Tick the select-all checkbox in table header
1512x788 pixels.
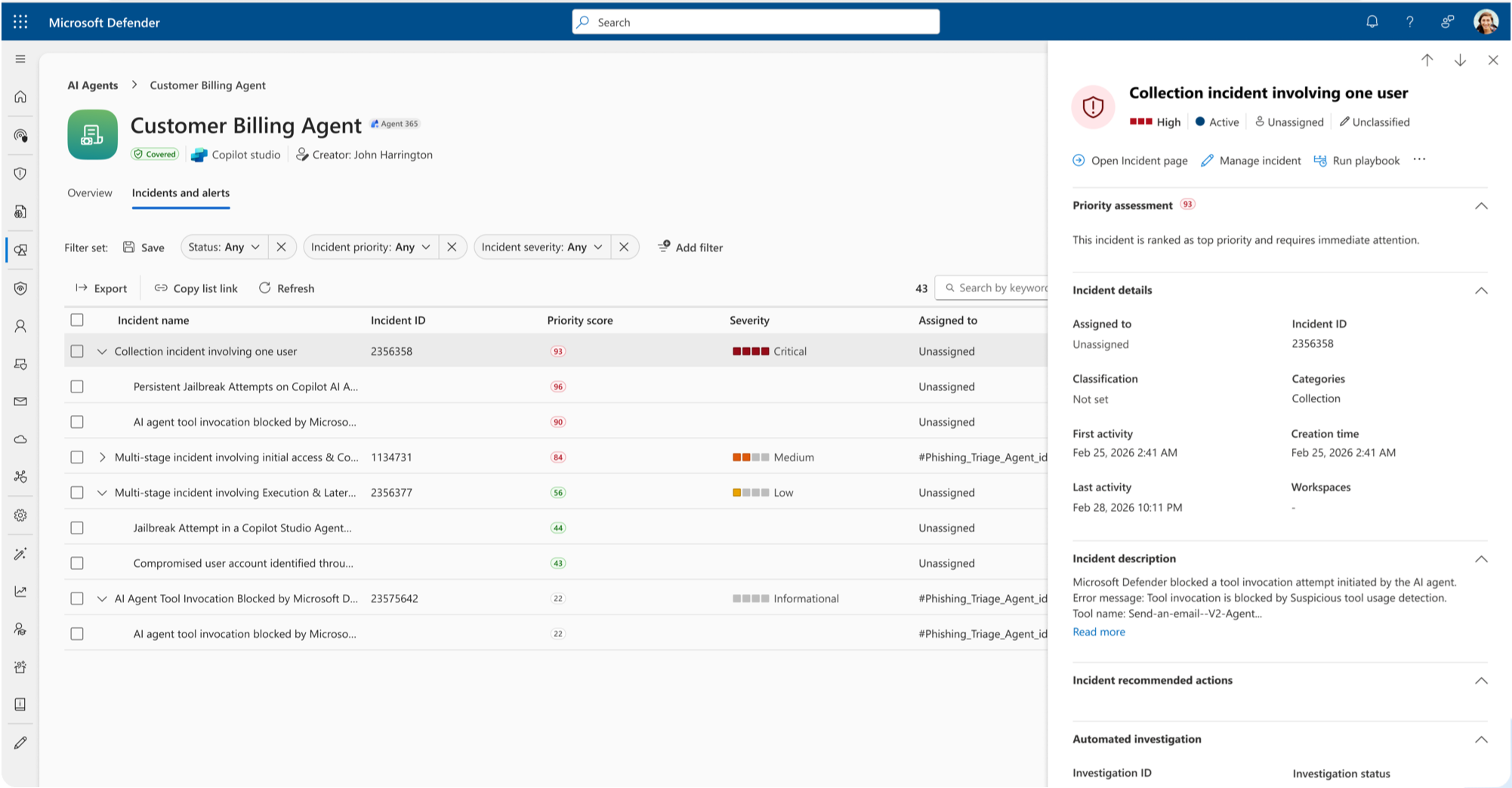click(x=77, y=320)
